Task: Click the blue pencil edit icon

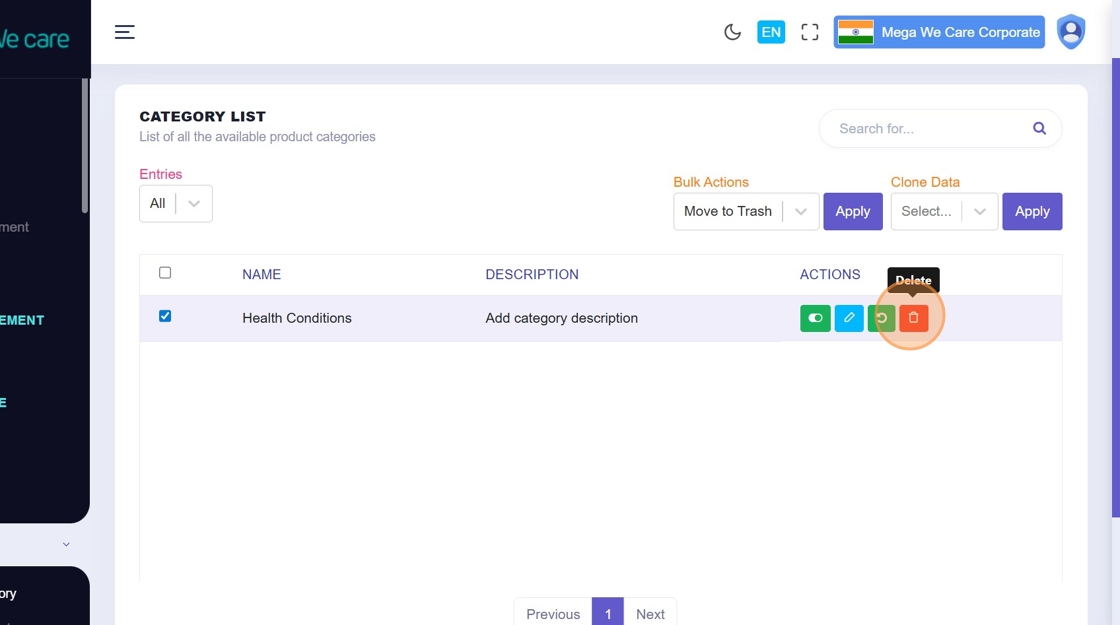Action: (848, 318)
